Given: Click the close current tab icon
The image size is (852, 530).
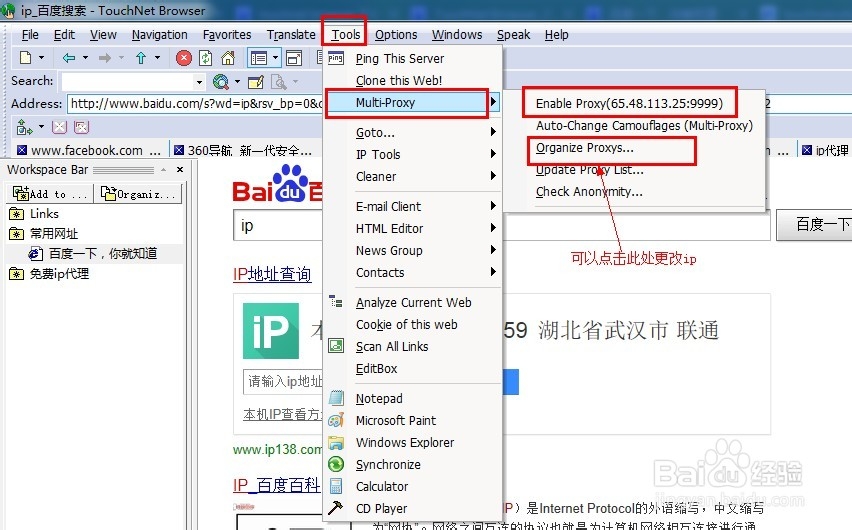Looking at the screenshot, I should pyautogui.click(x=59, y=127).
